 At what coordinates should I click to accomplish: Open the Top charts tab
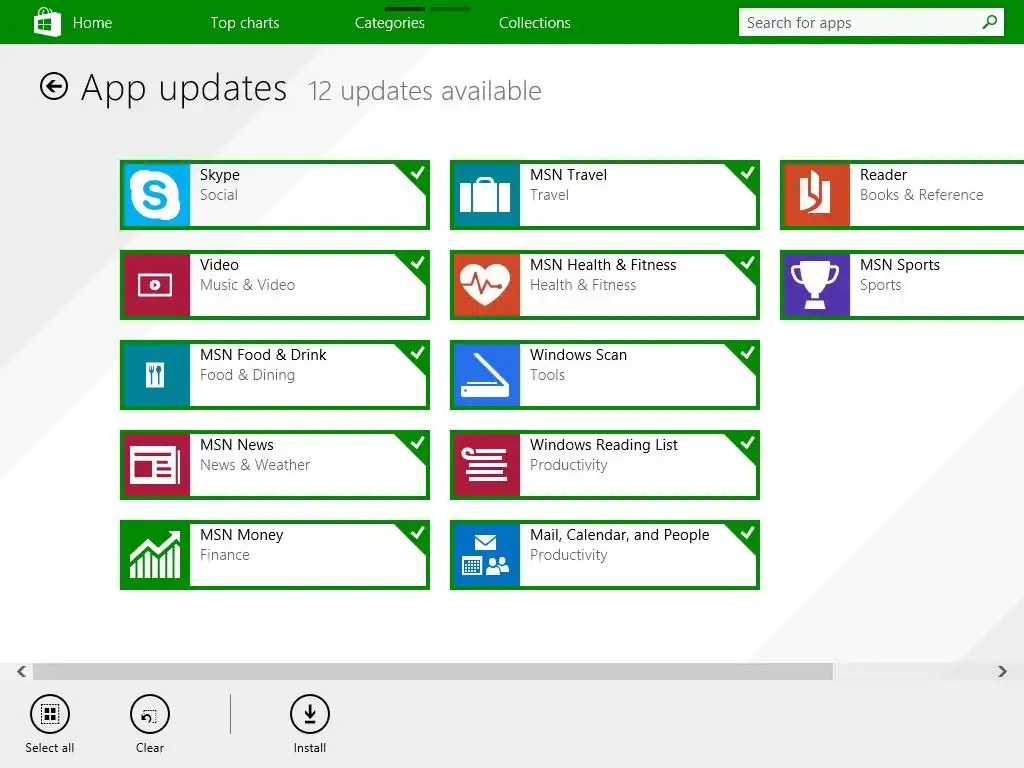tap(245, 23)
